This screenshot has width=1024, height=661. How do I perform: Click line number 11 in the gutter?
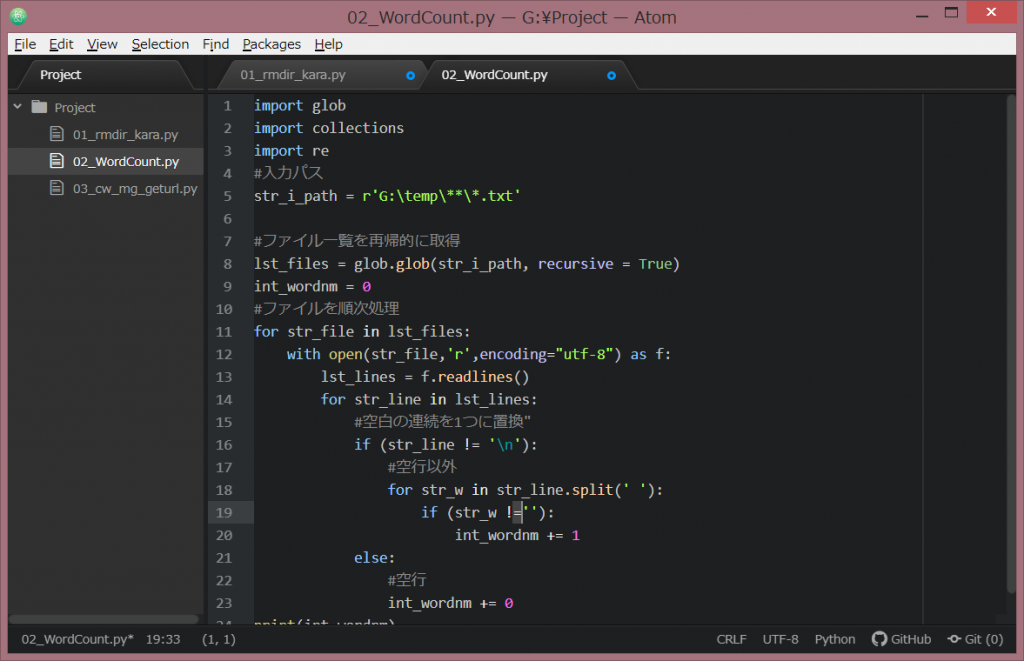pyautogui.click(x=224, y=332)
